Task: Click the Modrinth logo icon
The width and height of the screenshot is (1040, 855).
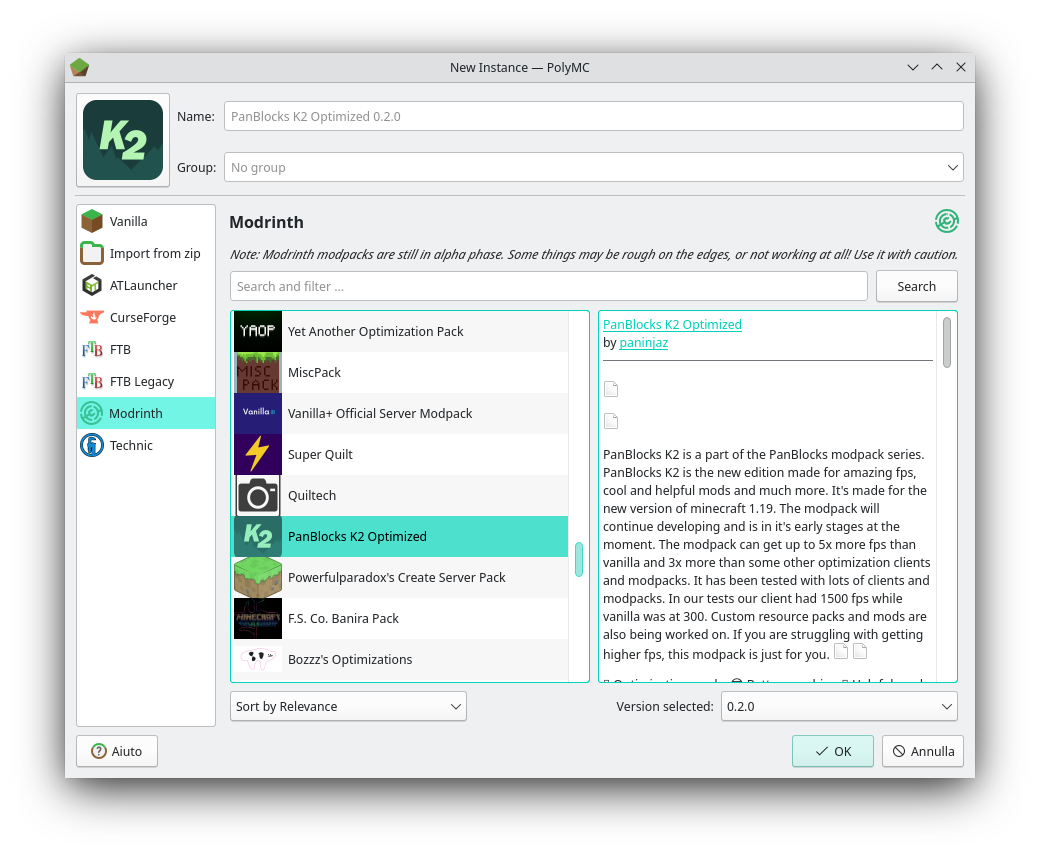Action: point(946,221)
